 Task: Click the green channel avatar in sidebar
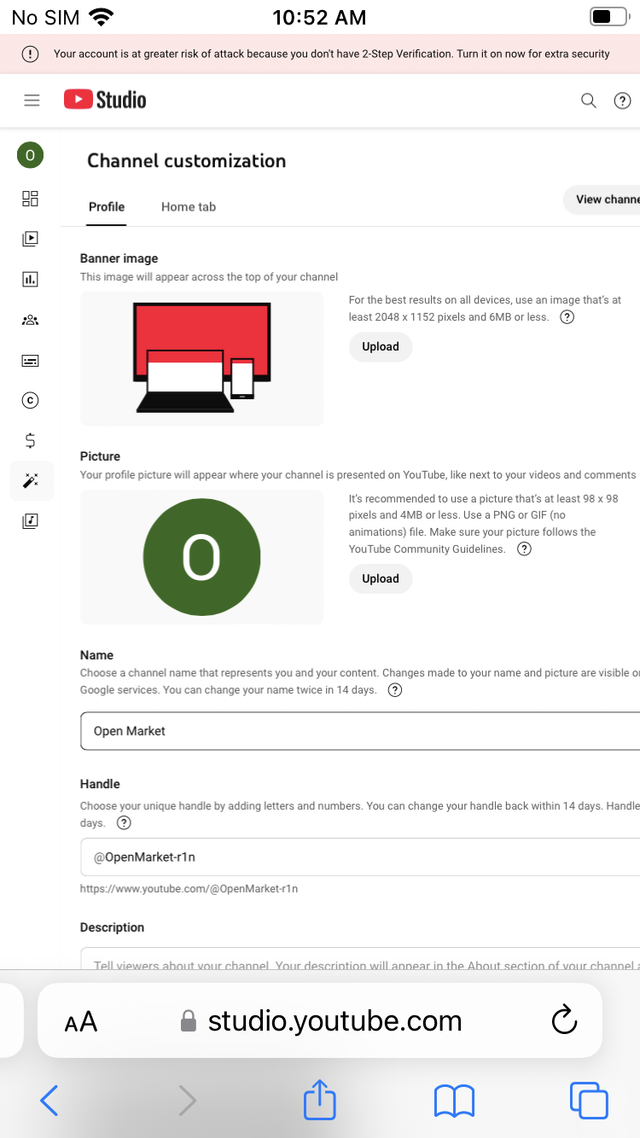click(x=30, y=155)
